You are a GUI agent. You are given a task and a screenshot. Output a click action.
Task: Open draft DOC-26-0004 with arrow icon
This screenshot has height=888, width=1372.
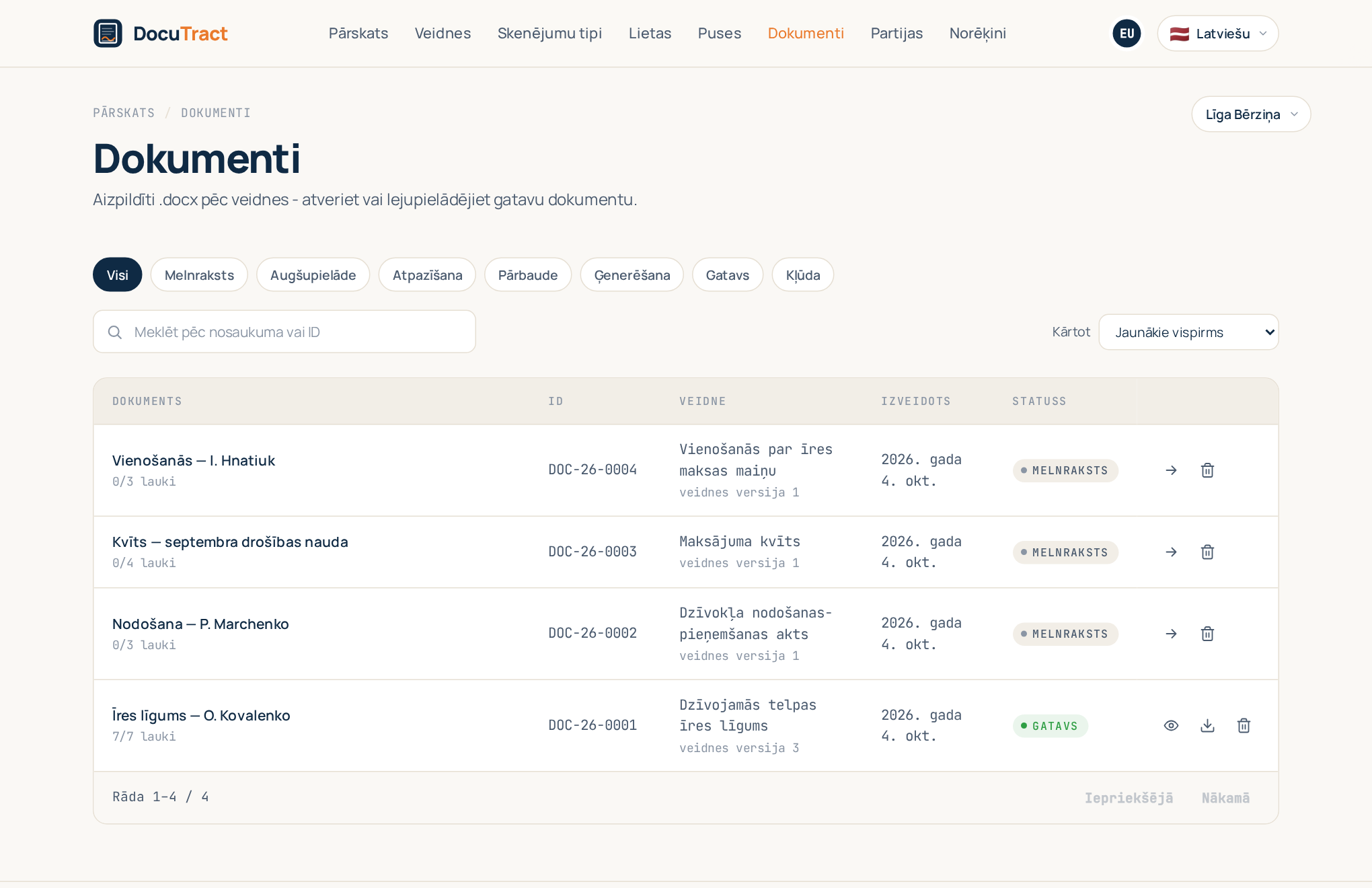(1171, 470)
